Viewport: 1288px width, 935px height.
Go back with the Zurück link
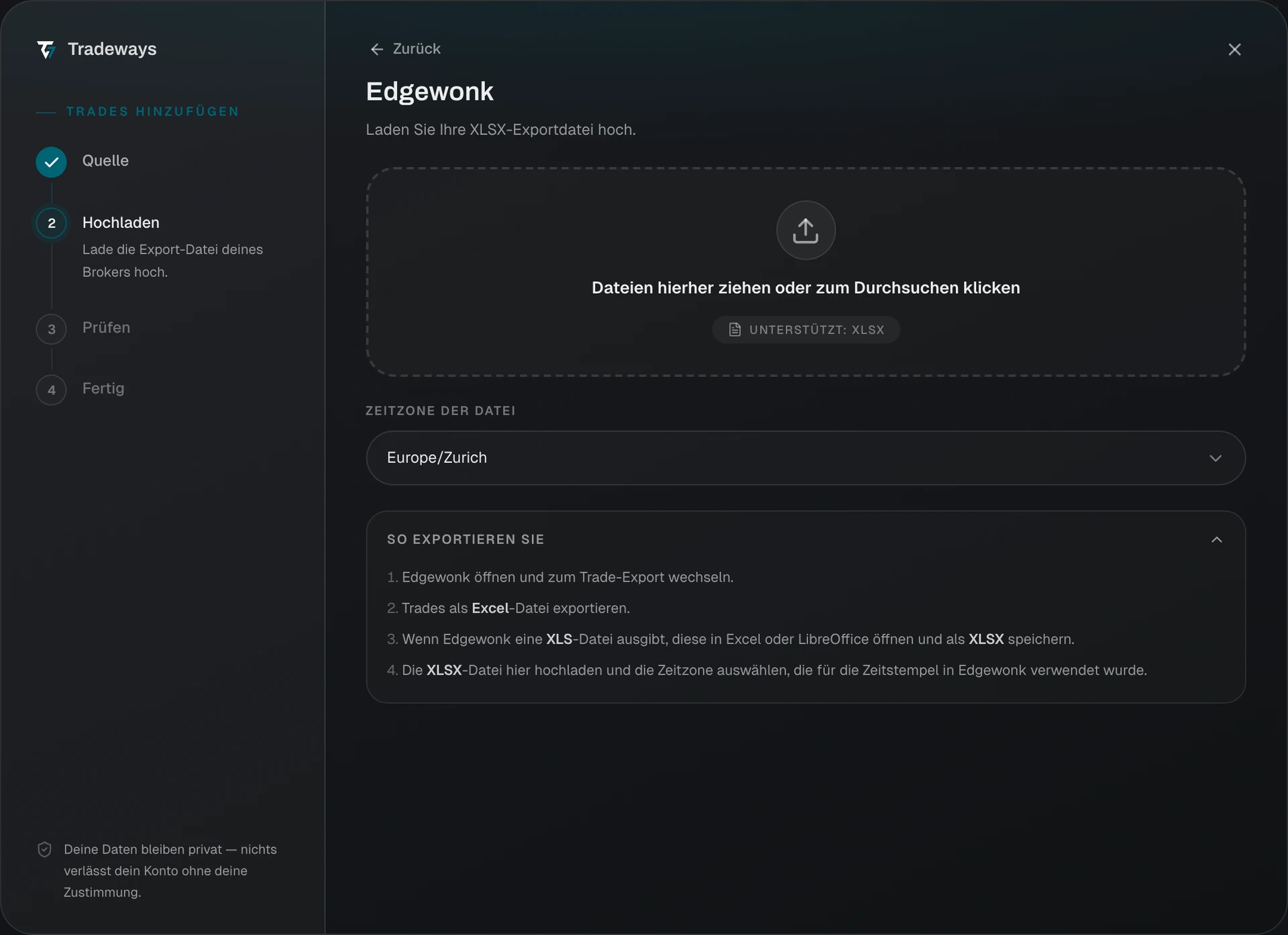pyautogui.click(x=405, y=49)
